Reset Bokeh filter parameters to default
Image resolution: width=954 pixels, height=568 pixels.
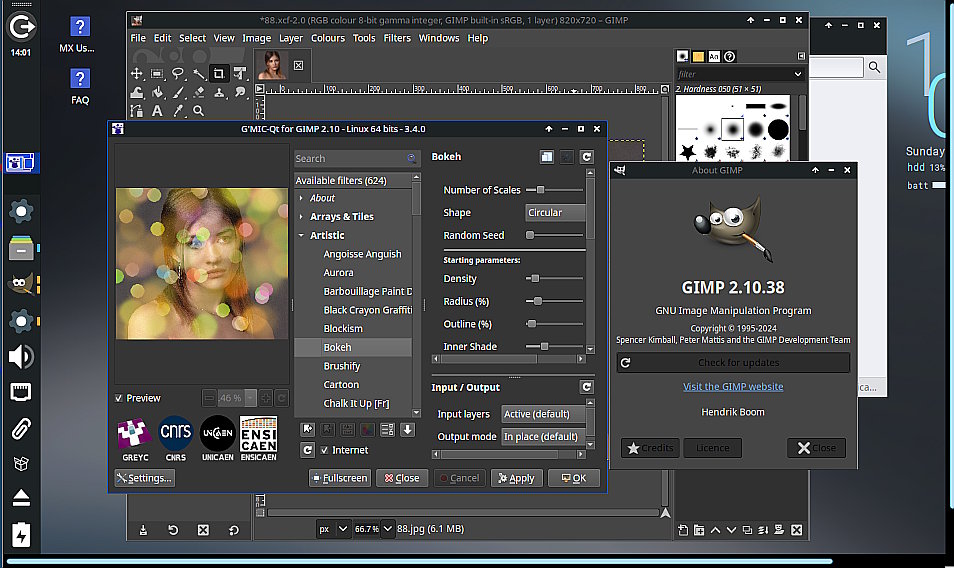coord(586,157)
